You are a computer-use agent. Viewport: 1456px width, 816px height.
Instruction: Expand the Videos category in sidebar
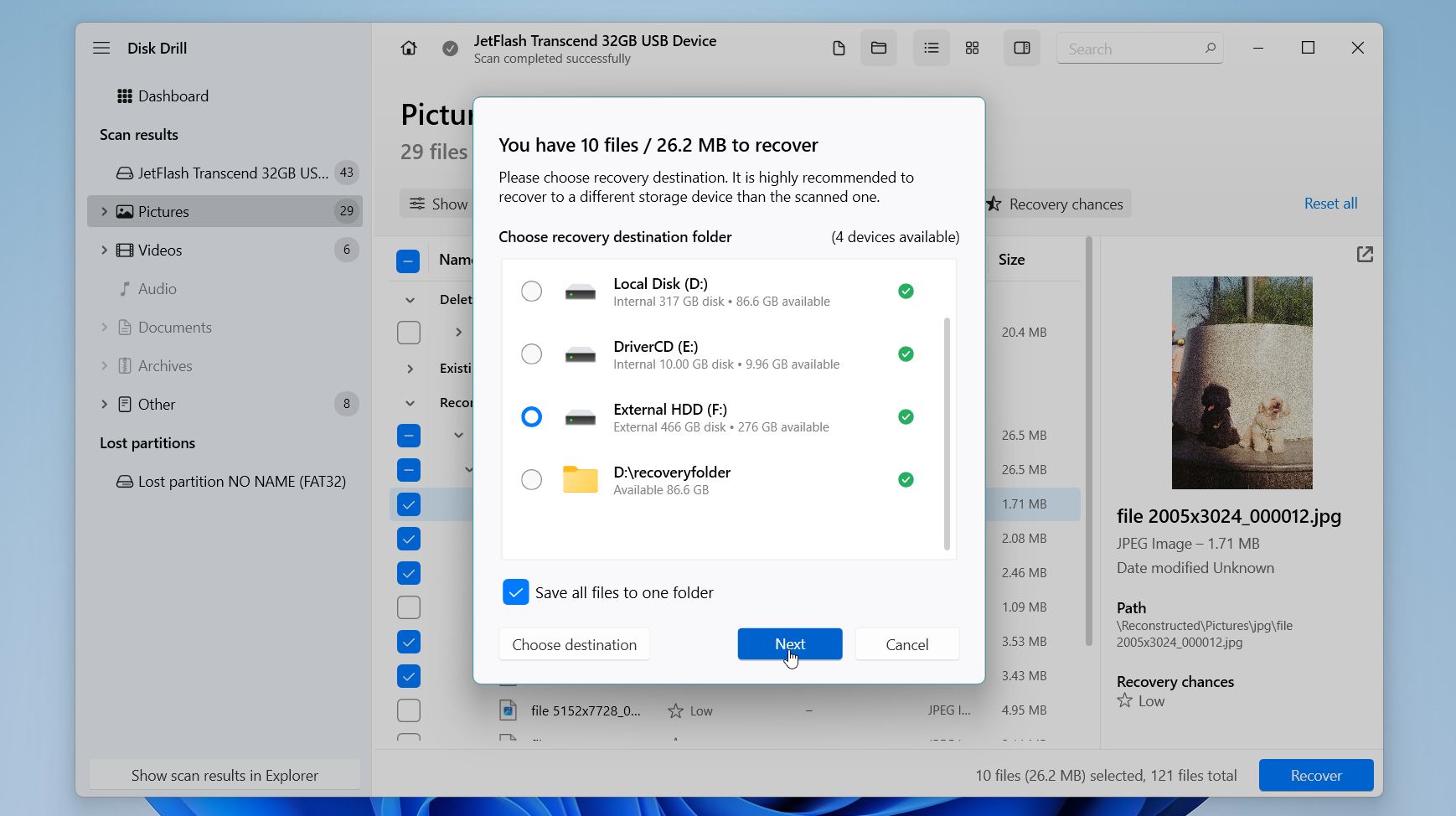[104, 250]
